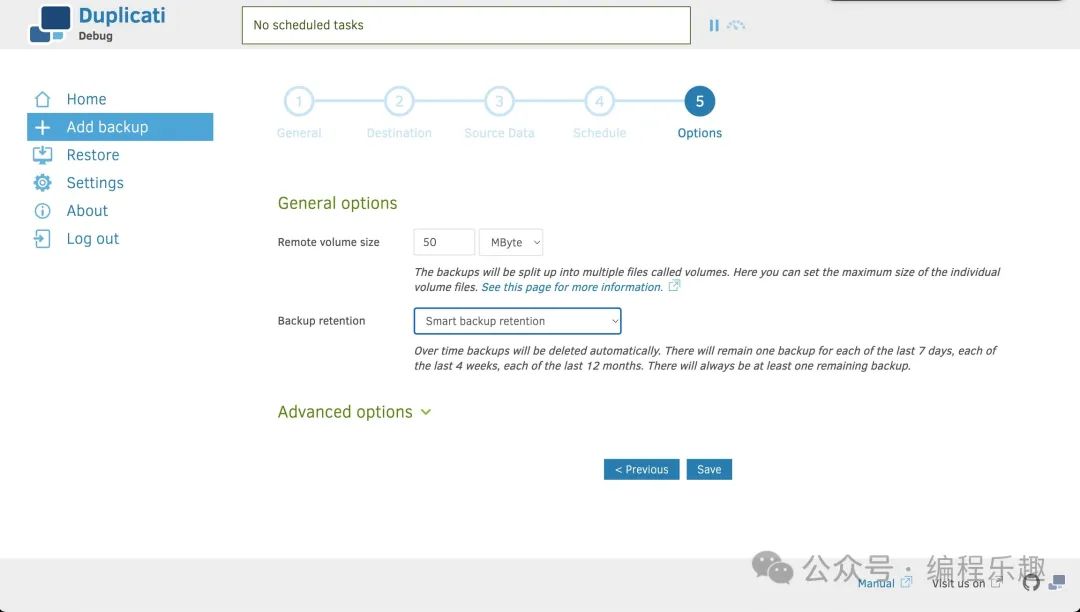Click the Save button
1080x612 pixels.
point(709,469)
